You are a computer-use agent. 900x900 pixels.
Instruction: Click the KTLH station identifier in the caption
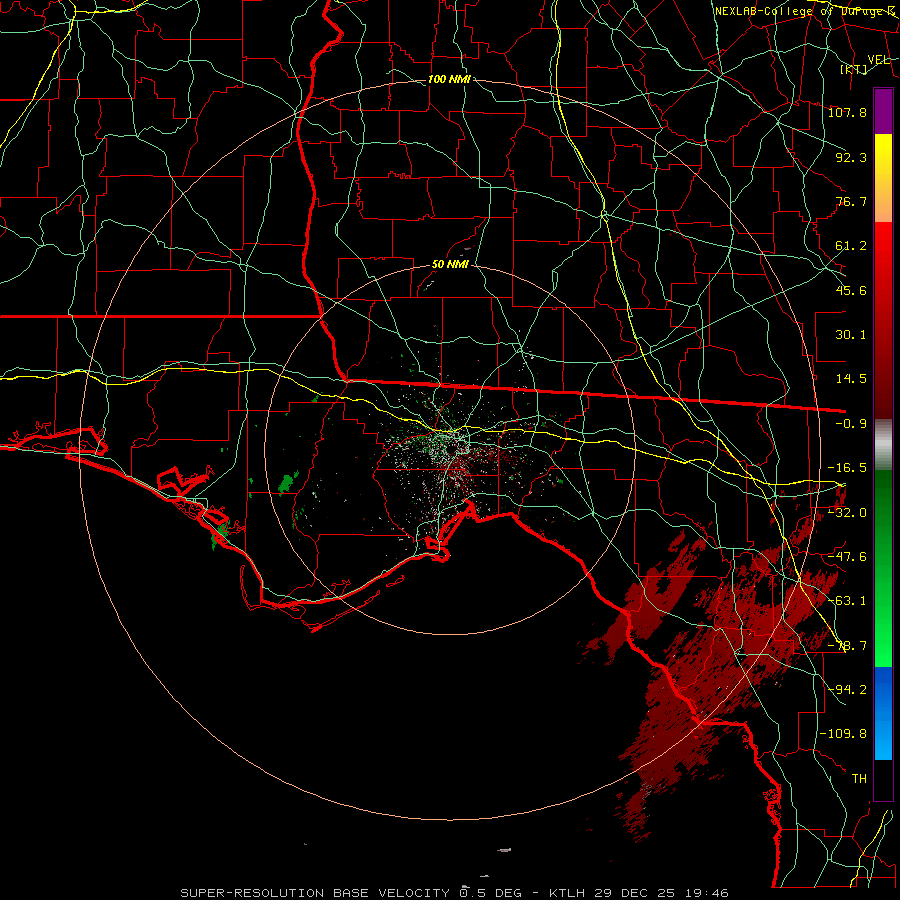tap(567, 893)
